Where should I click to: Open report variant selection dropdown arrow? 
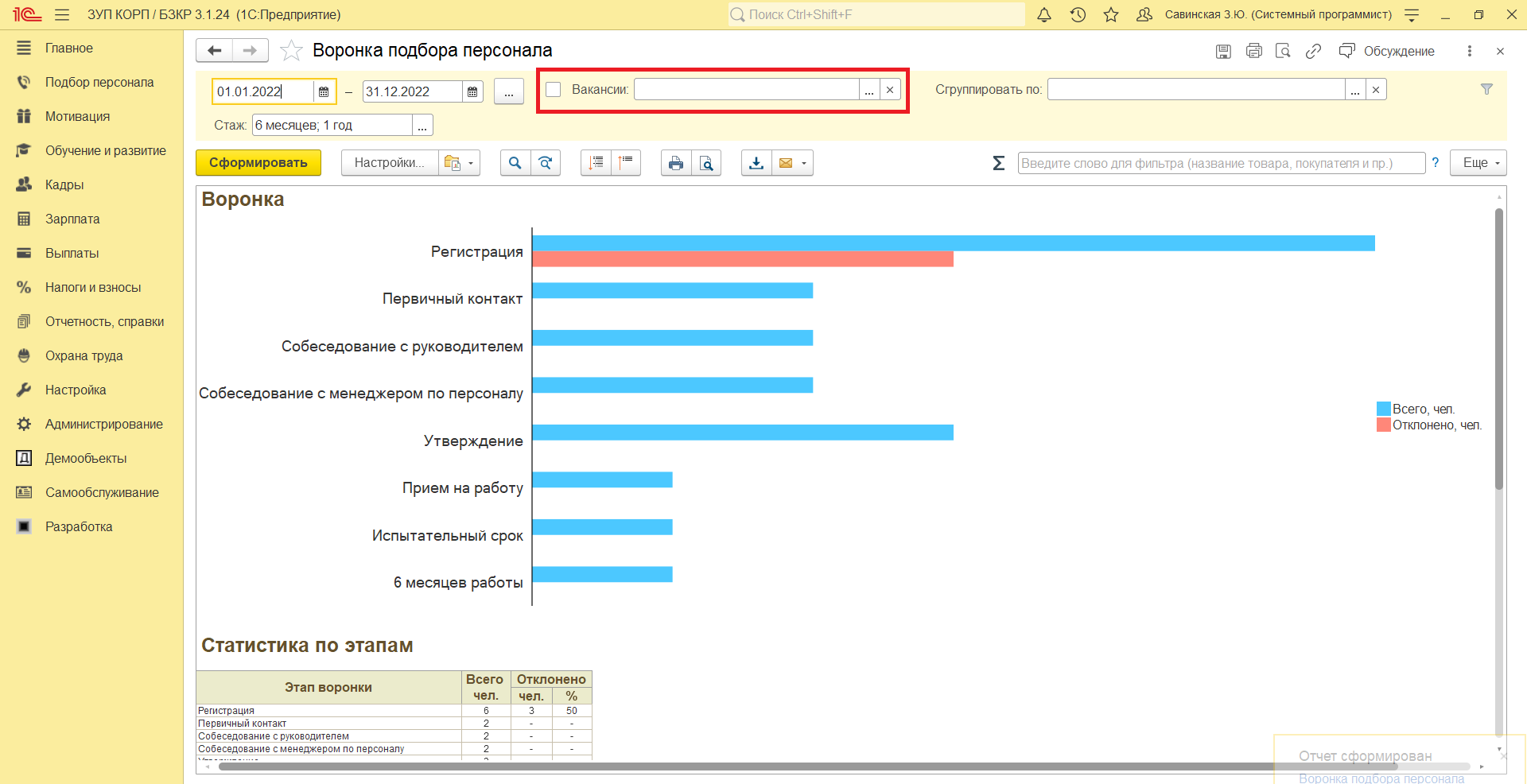tap(470, 163)
